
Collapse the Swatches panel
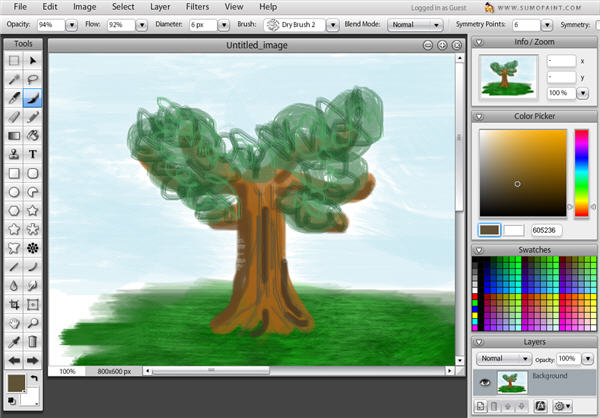click(478, 249)
